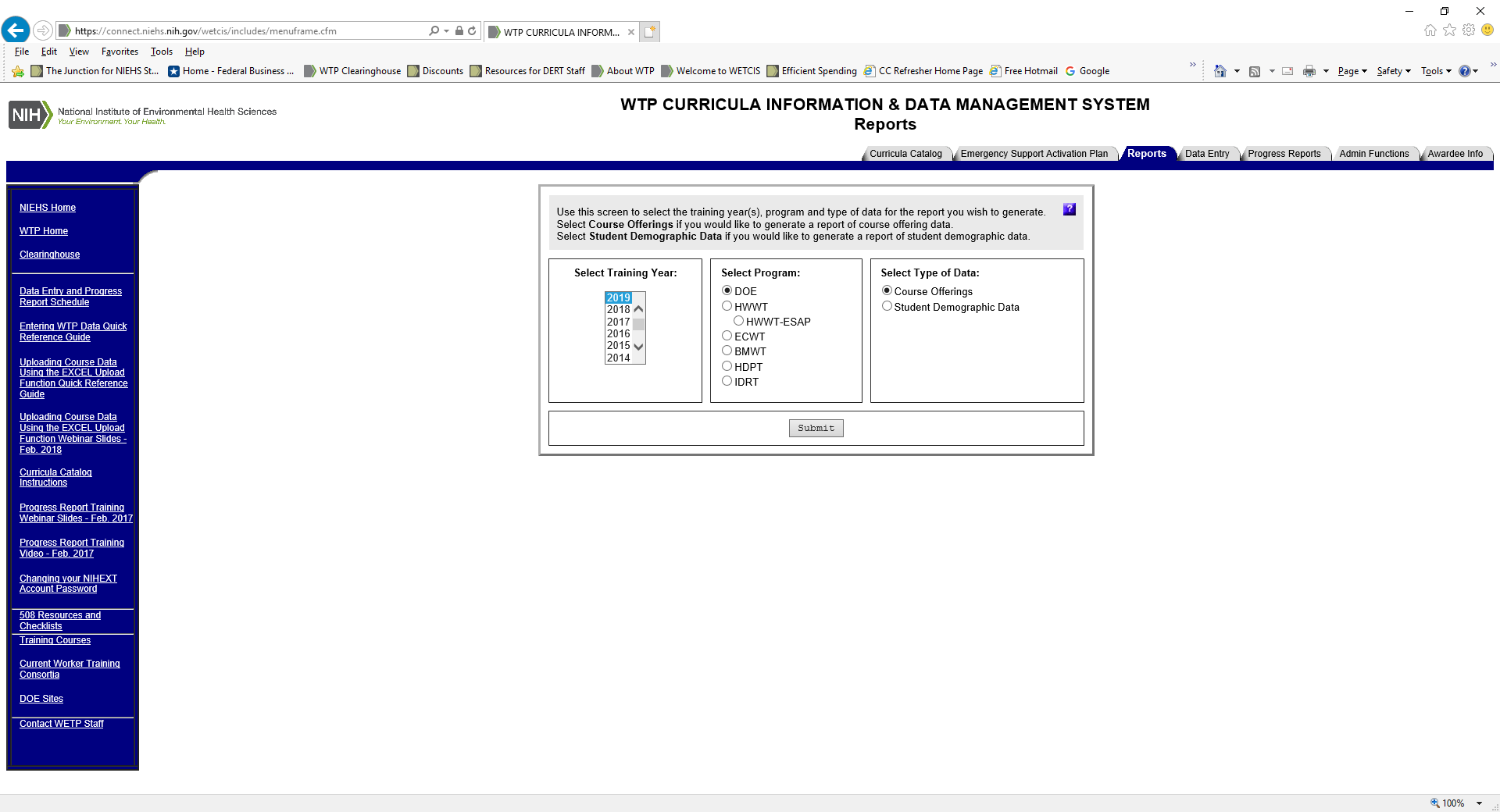The image size is (1500, 812).
Task: Click the smiley feedback icon
Action: tap(1487, 30)
